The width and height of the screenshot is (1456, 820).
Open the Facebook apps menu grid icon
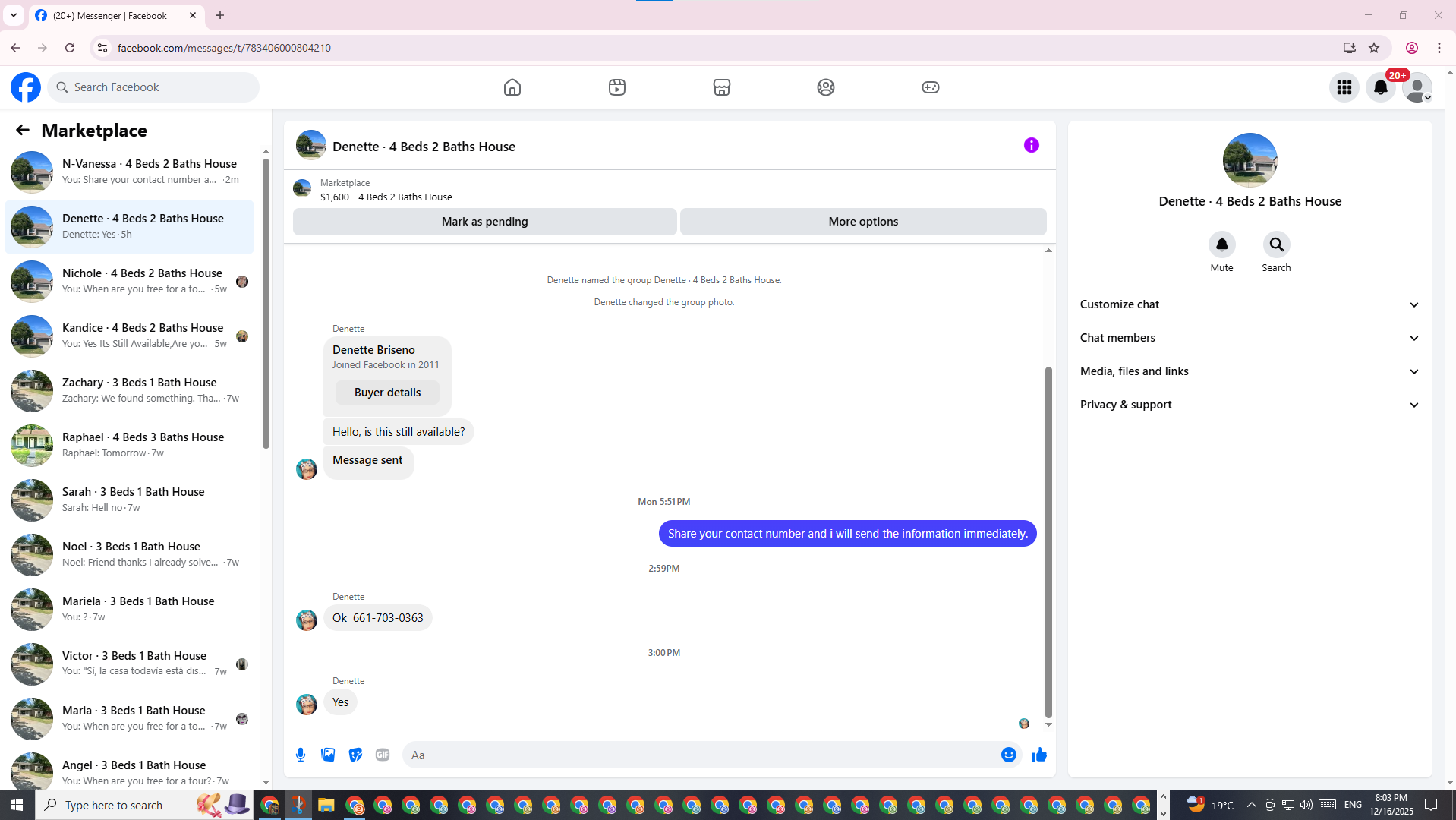coord(1344,87)
